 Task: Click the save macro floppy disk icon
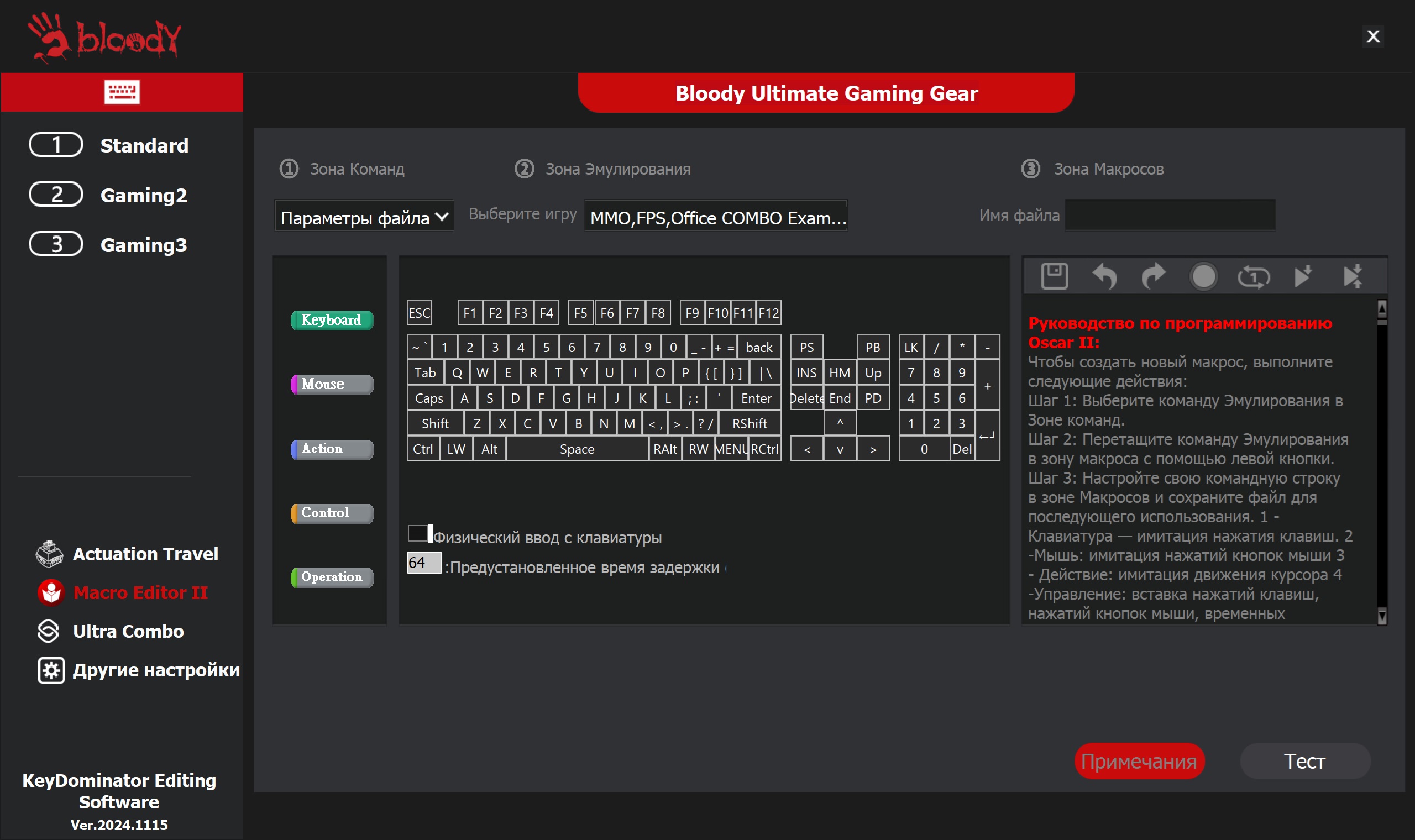pyautogui.click(x=1054, y=277)
